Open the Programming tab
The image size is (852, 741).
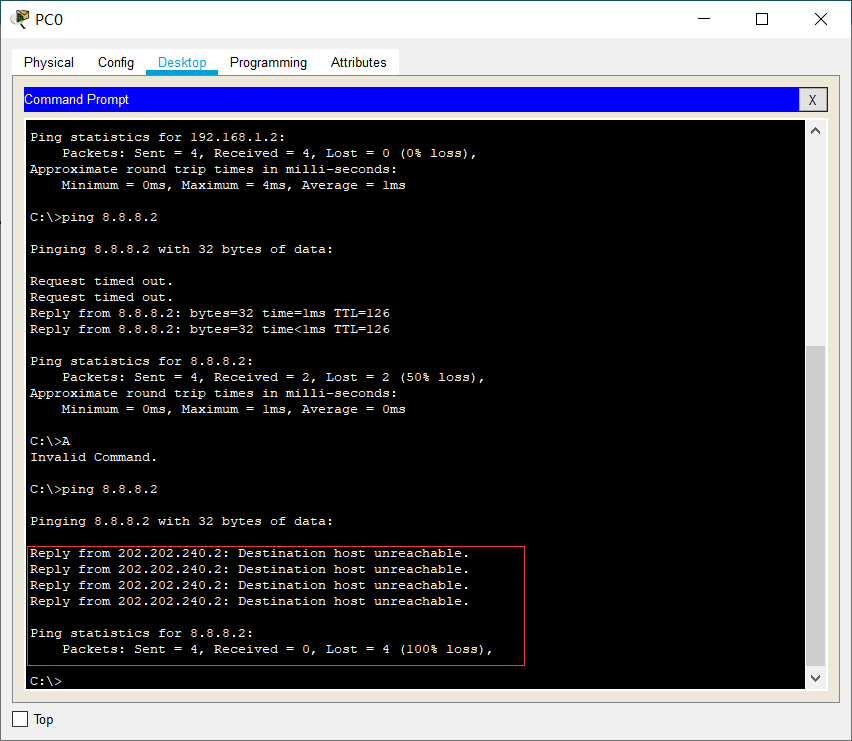pyautogui.click(x=268, y=62)
